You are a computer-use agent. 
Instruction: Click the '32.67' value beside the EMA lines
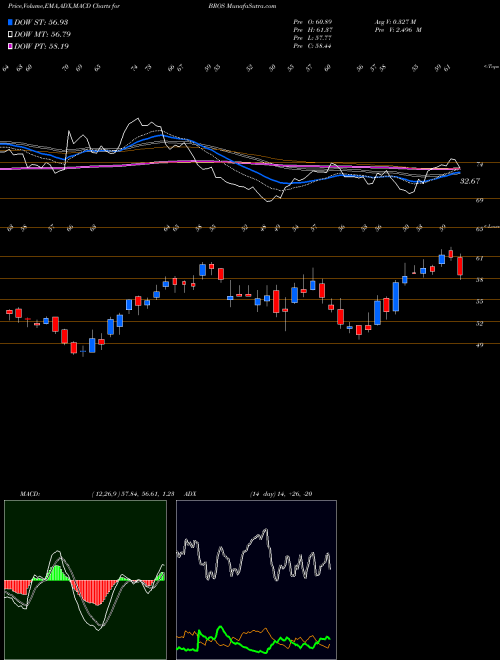(x=470, y=181)
